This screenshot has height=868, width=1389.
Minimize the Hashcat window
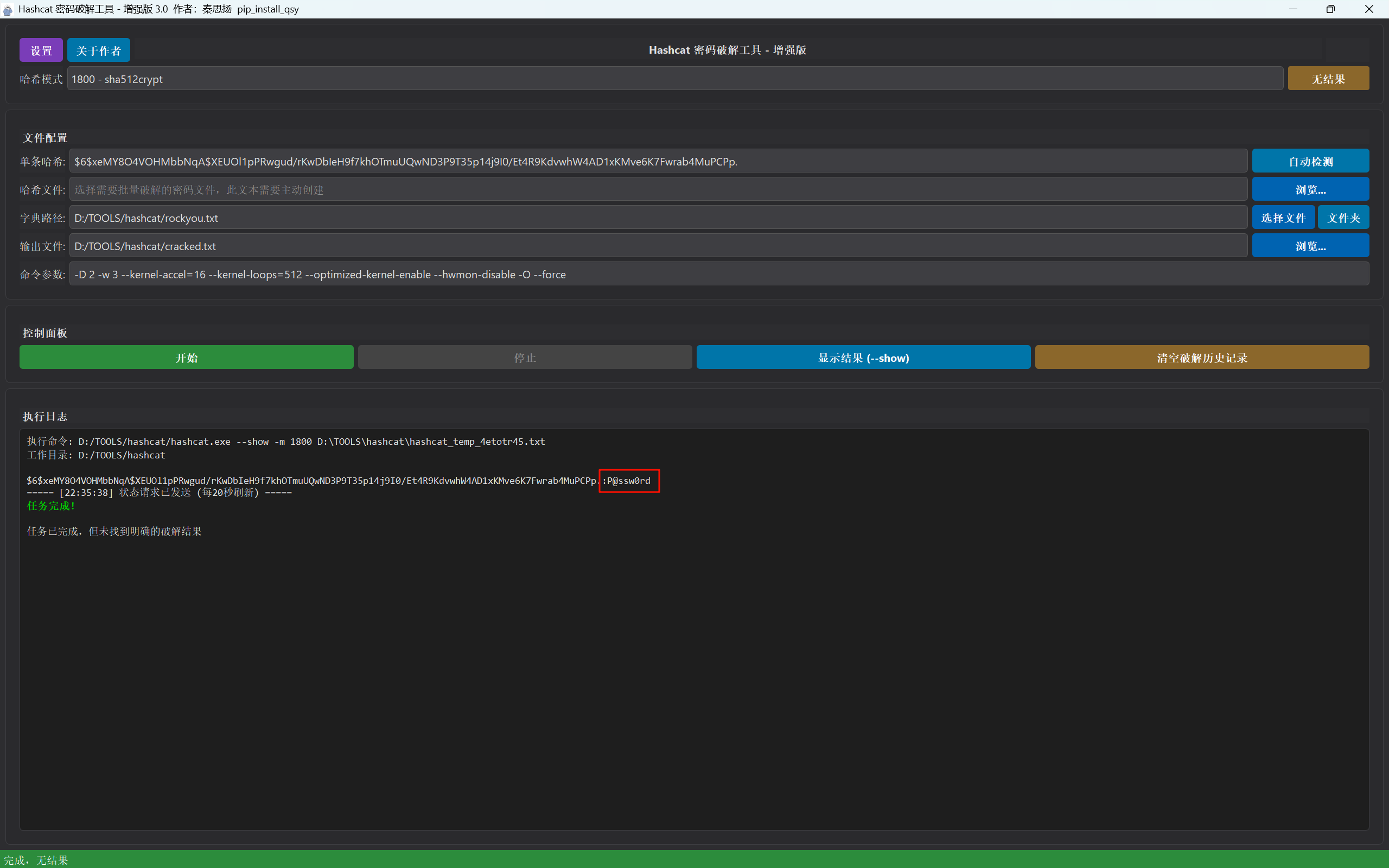pos(1293,9)
